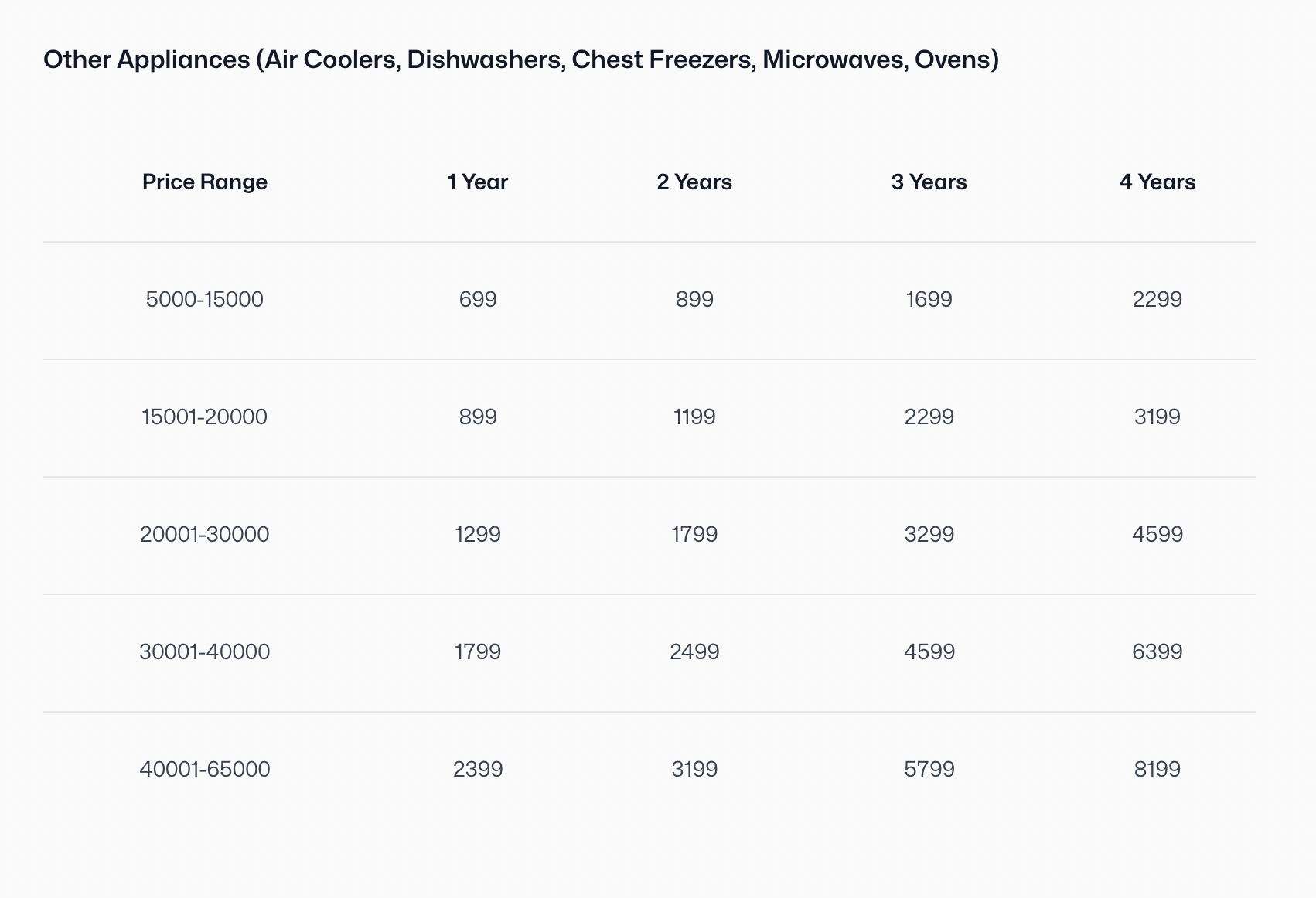Image resolution: width=1316 pixels, height=898 pixels.
Task: Select the 4 Years column header
Action: [x=1157, y=182]
